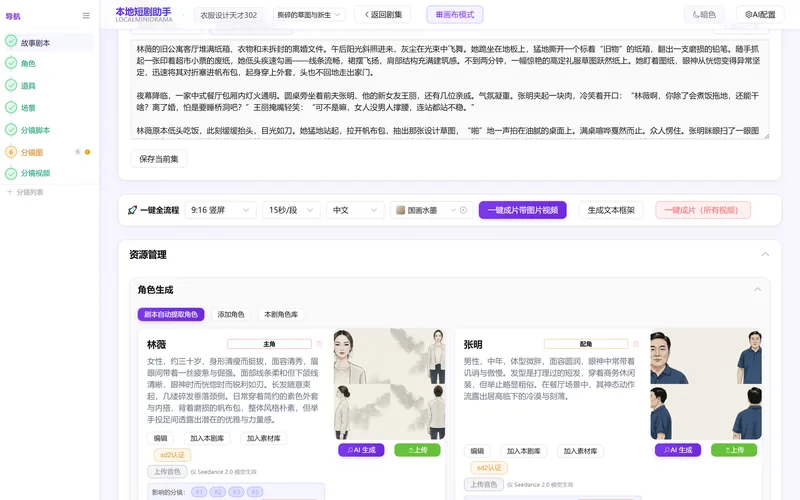Click the sd2认证 tag for 张明
The height and width of the screenshot is (500, 800).
489,467
